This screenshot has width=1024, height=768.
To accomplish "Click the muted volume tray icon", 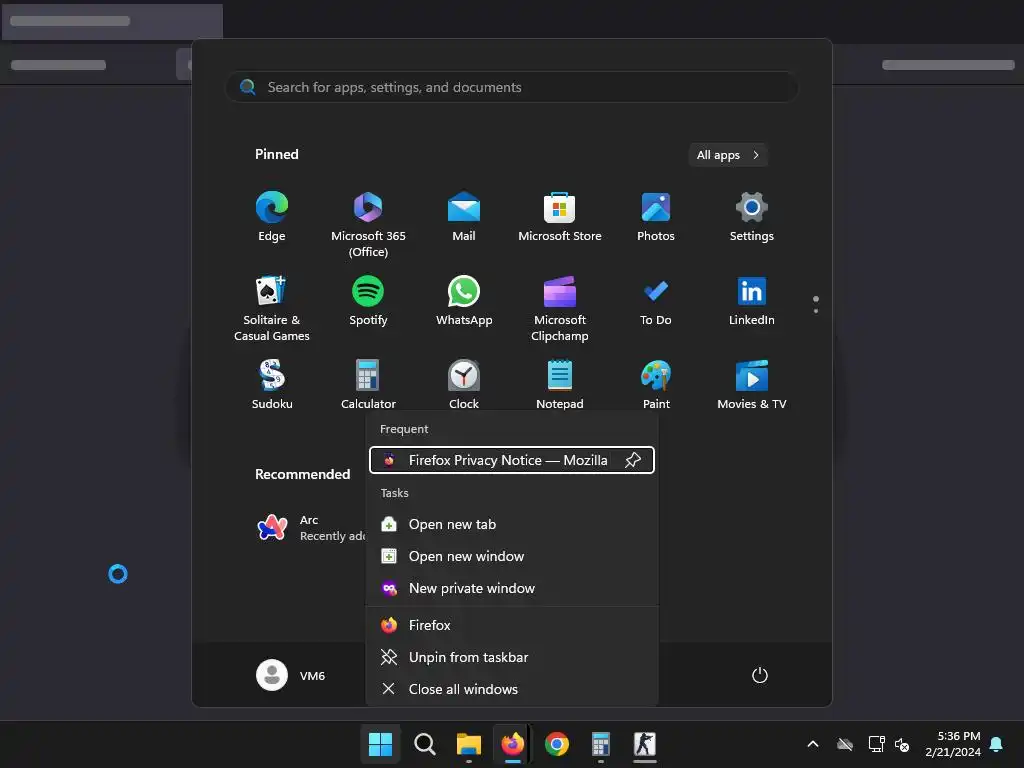I will (x=902, y=744).
